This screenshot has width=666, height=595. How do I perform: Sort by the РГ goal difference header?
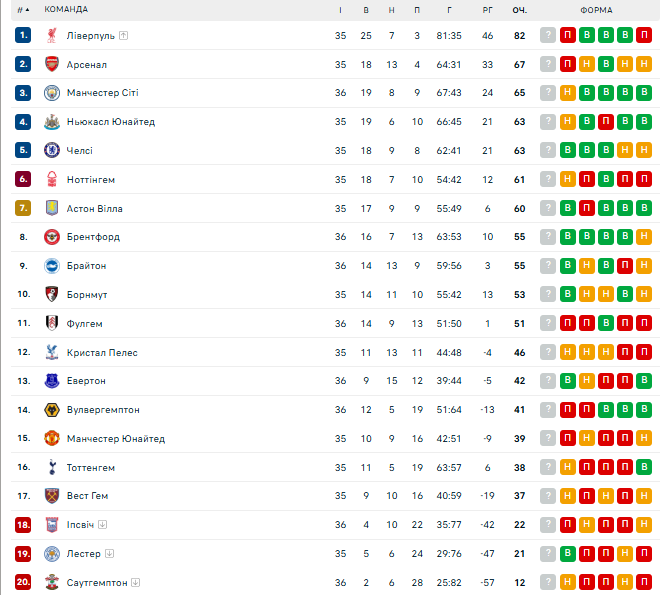tap(488, 10)
